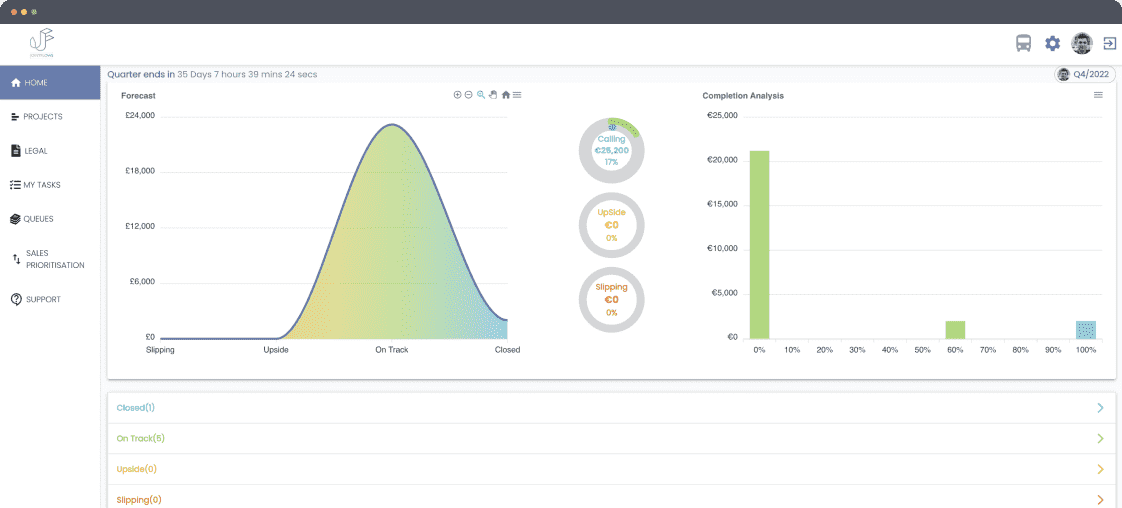The image size is (1122, 508).
Task: Open the user profile avatar
Action: [x=1081, y=43]
